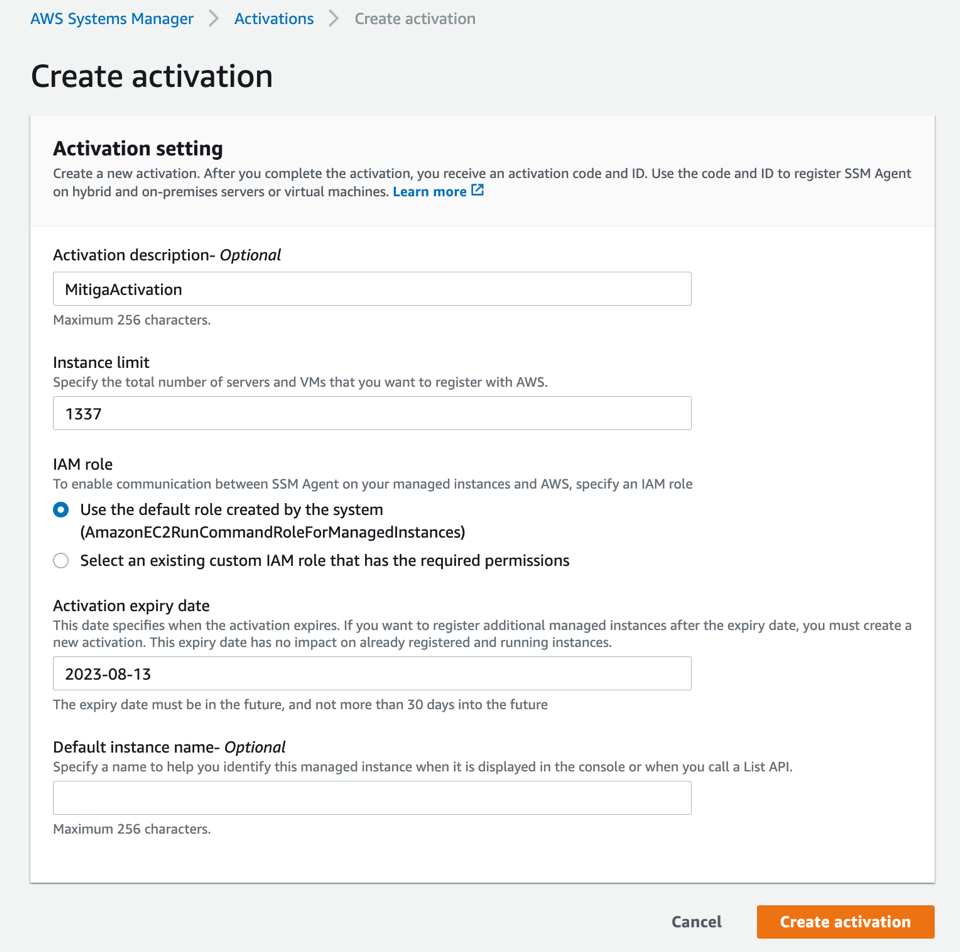Click the custom IAM role label text

(x=324, y=561)
